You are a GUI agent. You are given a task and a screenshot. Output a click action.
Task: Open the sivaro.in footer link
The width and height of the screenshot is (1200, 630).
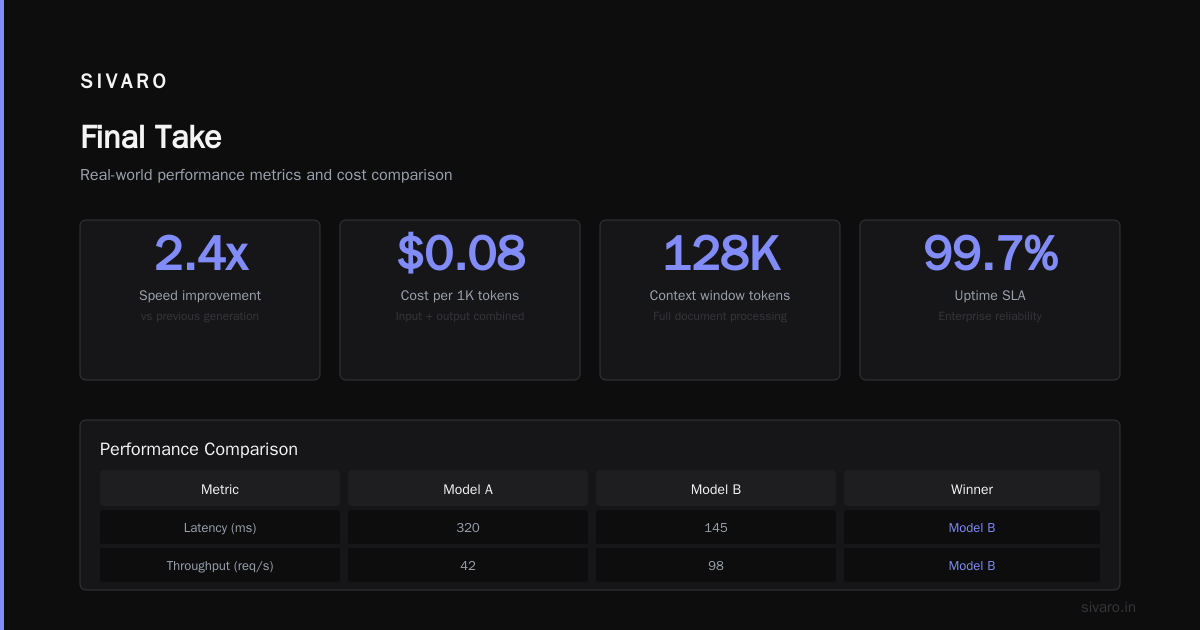[x=1108, y=607]
